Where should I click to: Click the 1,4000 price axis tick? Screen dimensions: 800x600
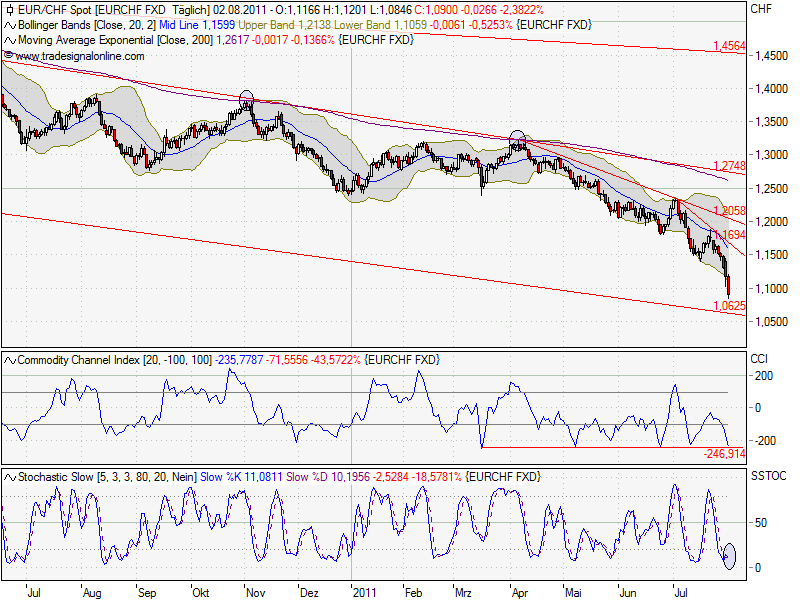[x=771, y=89]
